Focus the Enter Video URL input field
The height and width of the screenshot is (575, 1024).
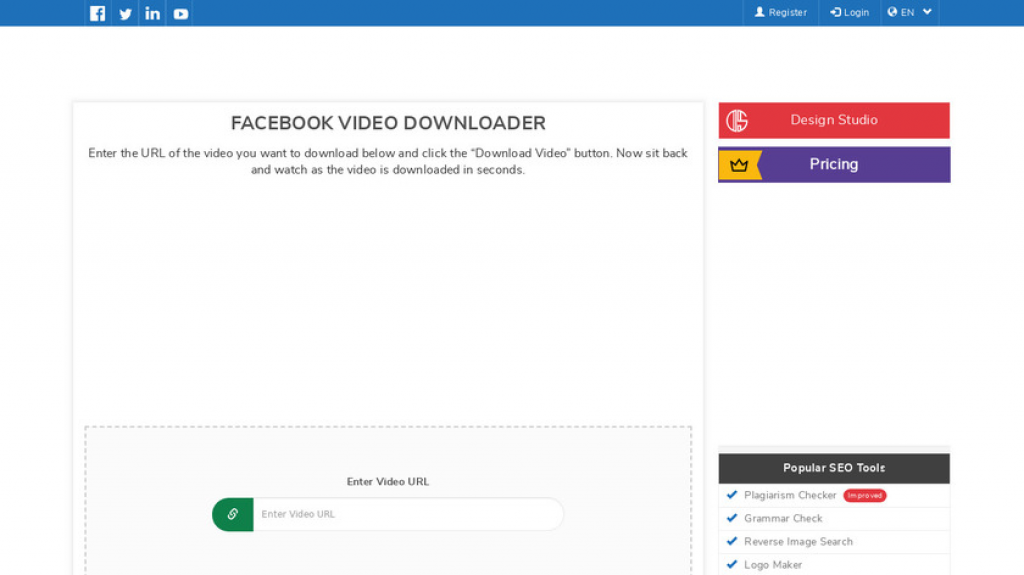(x=408, y=514)
